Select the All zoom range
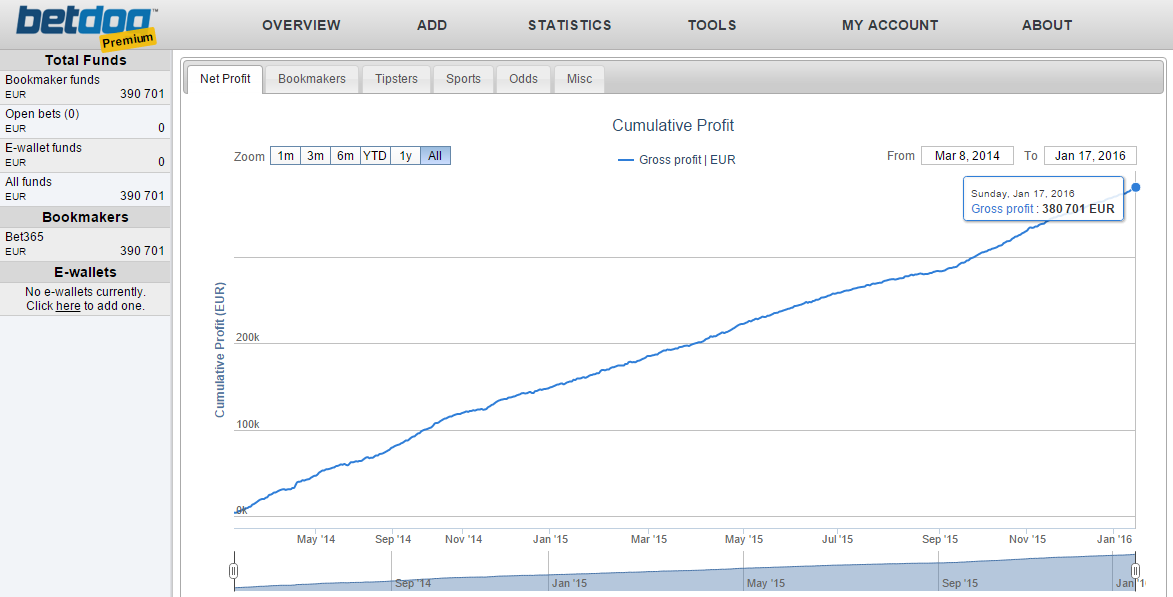This screenshot has height=597, width=1173. coord(435,156)
